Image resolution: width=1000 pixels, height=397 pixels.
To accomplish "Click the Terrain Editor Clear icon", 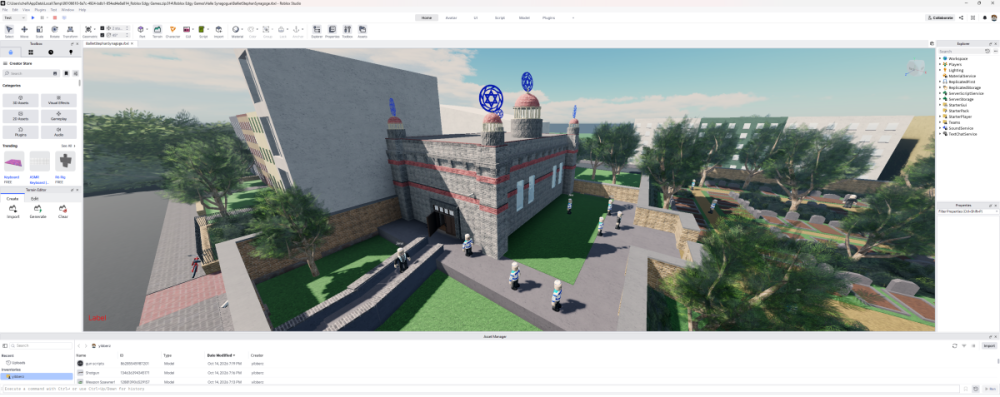I will pyautogui.click(x=62, y=211).
